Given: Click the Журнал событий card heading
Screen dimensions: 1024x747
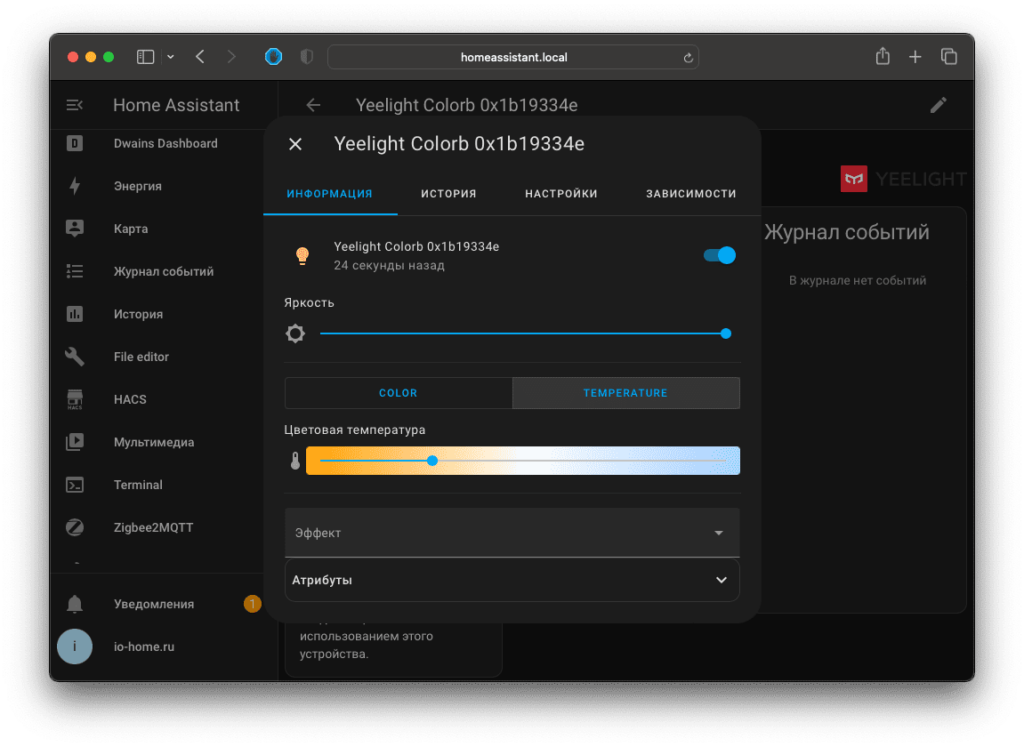Looking at the screenshot, I should (x=846, y=232).
